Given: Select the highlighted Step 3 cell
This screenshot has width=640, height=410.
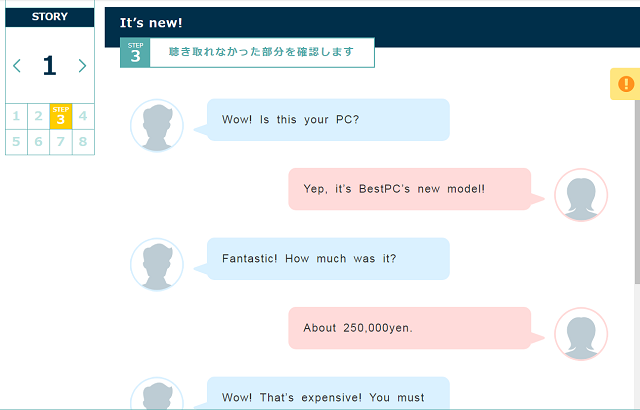Looking at the screenshot, I should (61, 116).
